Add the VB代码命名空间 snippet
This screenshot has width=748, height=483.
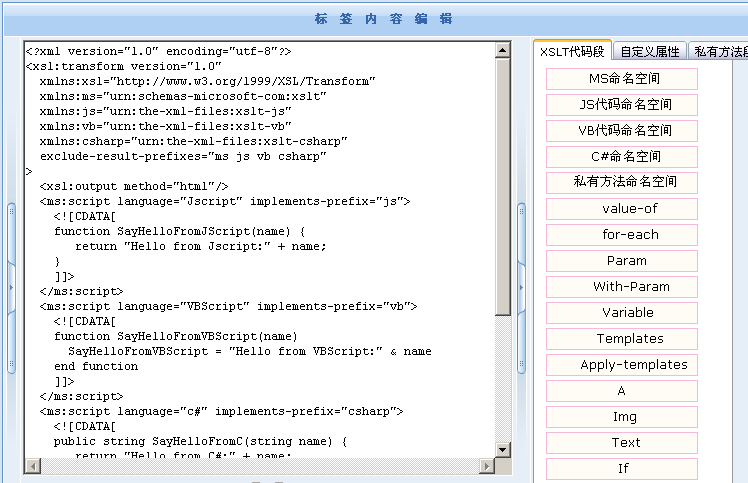click(622, 131)
